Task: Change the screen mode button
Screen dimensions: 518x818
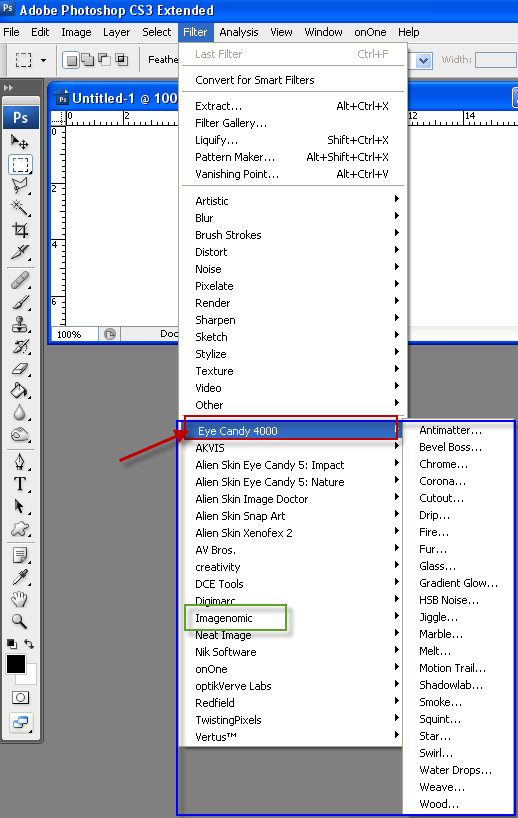Action: [x=20, y=723]
